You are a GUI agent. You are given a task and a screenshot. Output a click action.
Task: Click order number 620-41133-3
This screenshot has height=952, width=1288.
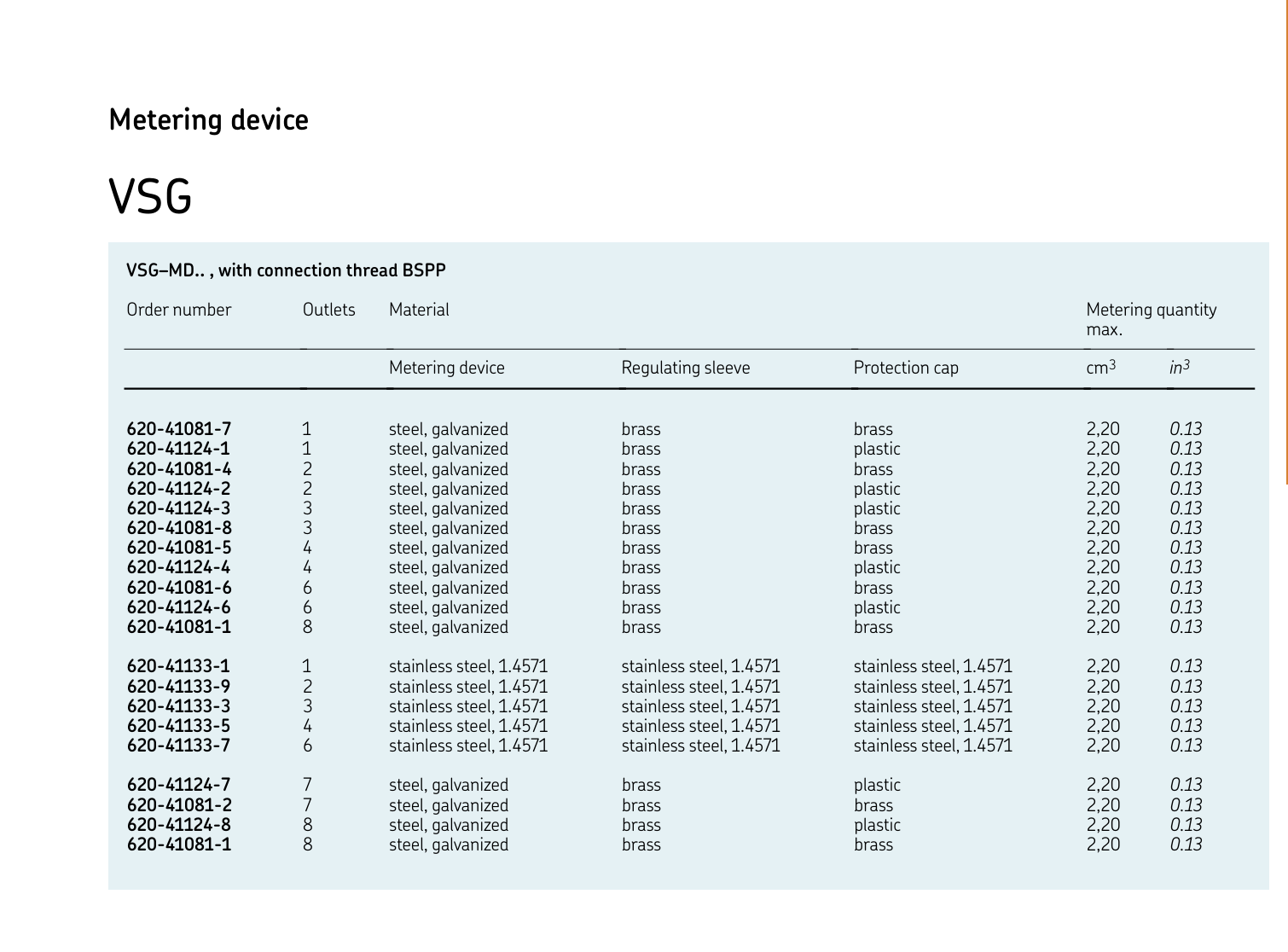pyautogui.click(x=178, y=706)
